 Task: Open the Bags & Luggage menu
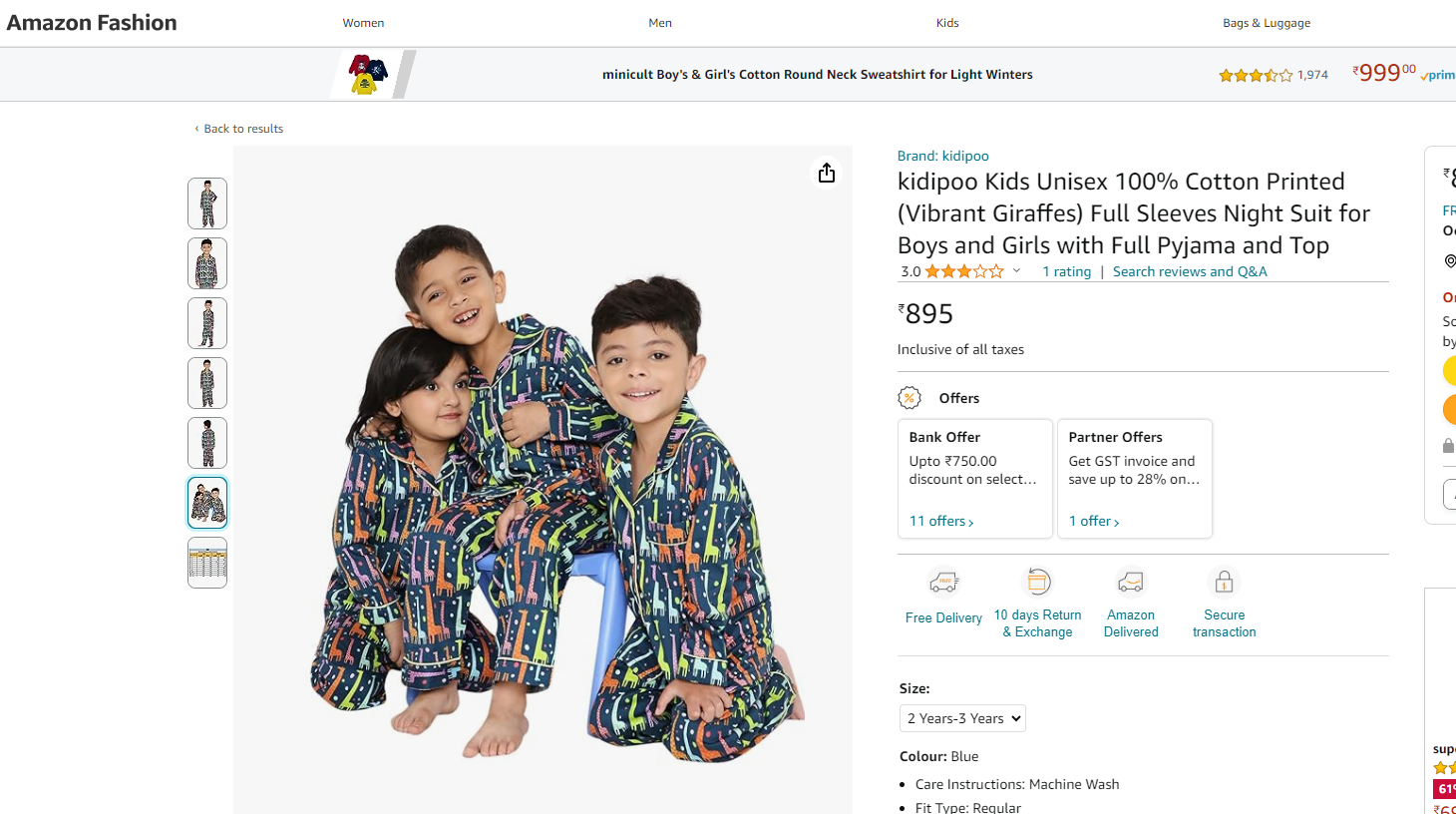click(1267, 23)
